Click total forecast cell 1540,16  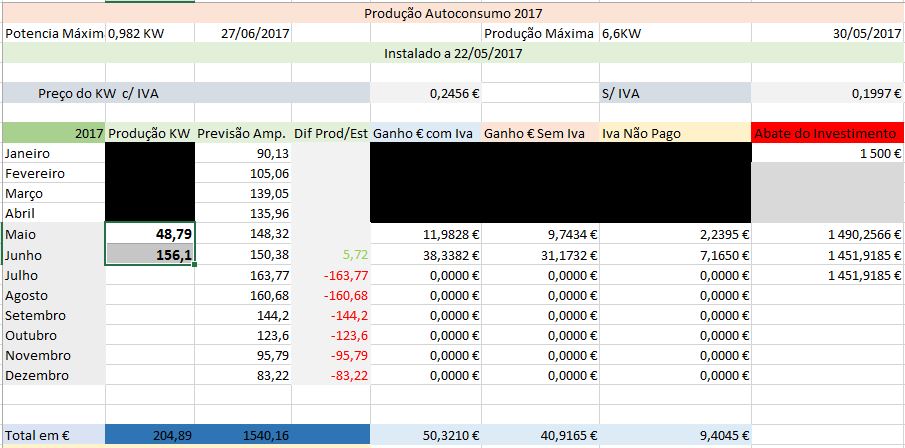[x=243, y=435]
